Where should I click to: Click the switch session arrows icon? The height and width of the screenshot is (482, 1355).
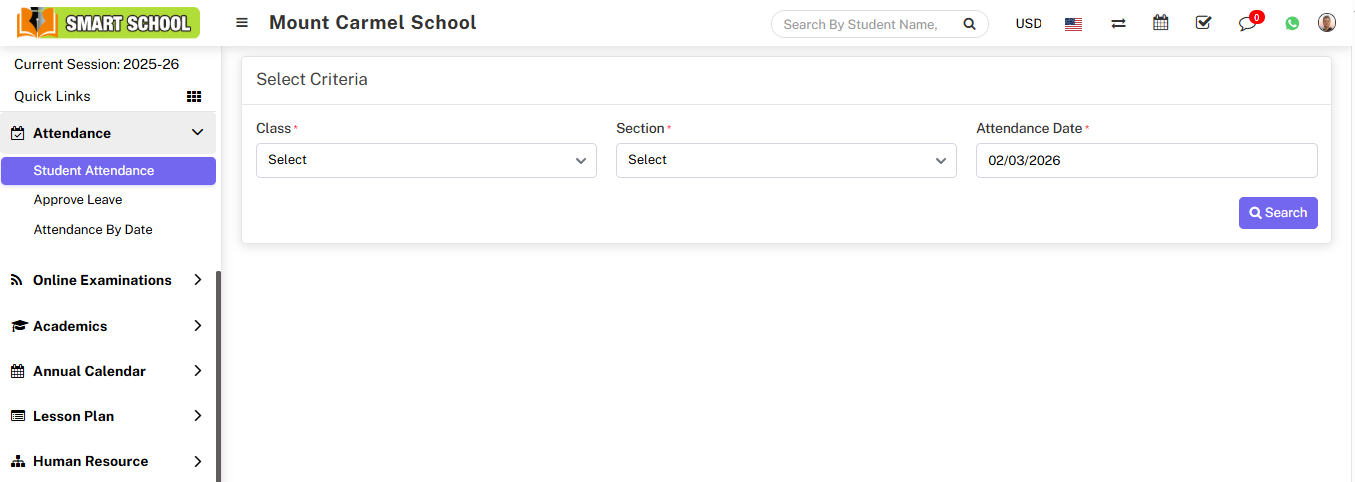pos(1118,23)
